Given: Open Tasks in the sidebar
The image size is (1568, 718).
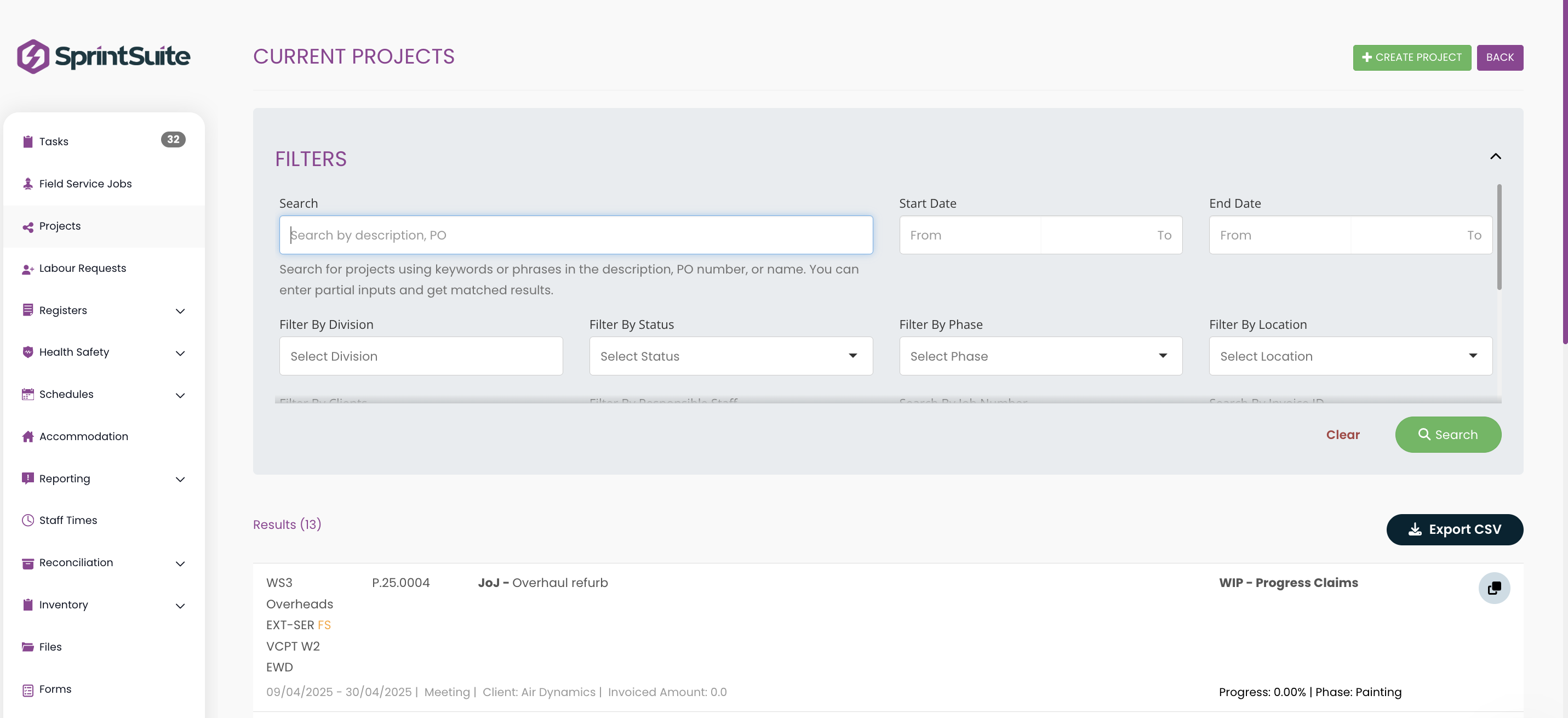Looking at the screenshot, I should [x=104, y=141].
